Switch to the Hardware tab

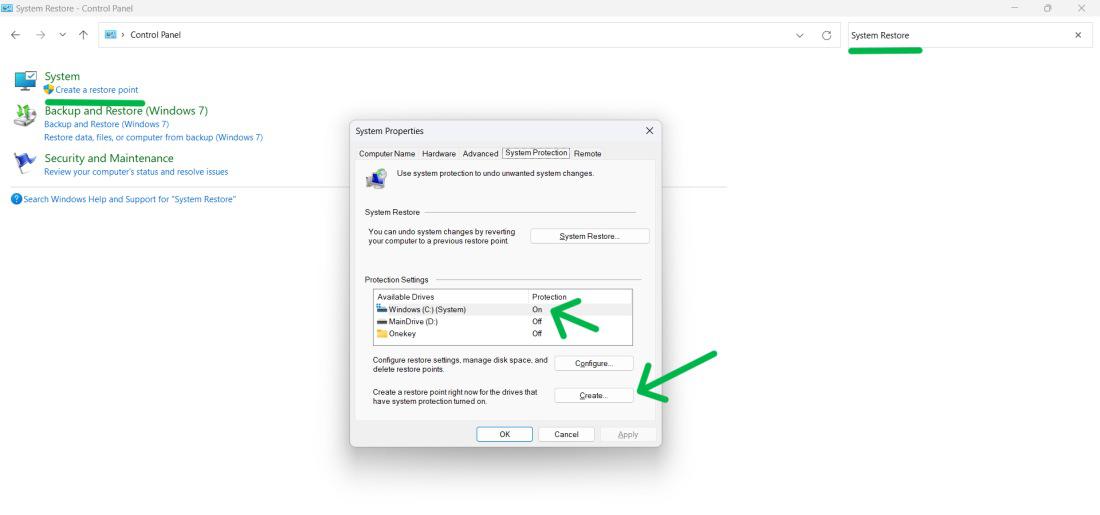[x=439, y=154]
